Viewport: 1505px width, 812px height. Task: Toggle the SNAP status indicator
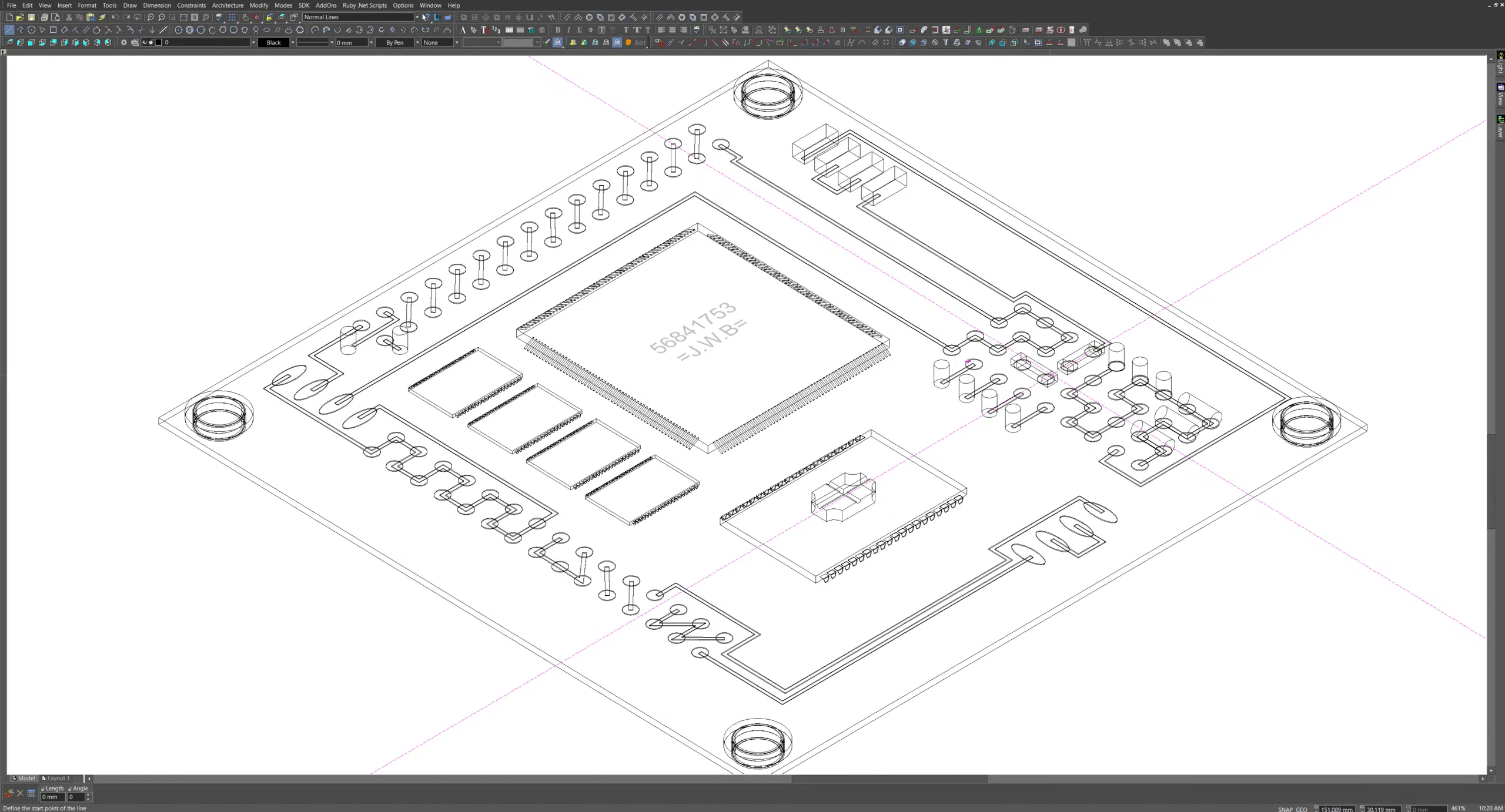pos(1285,809)
